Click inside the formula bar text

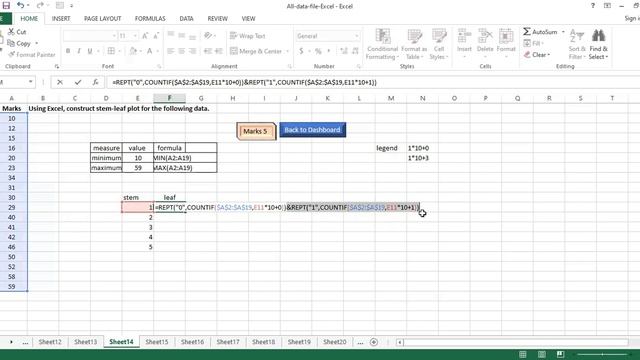tap(244, 82)
